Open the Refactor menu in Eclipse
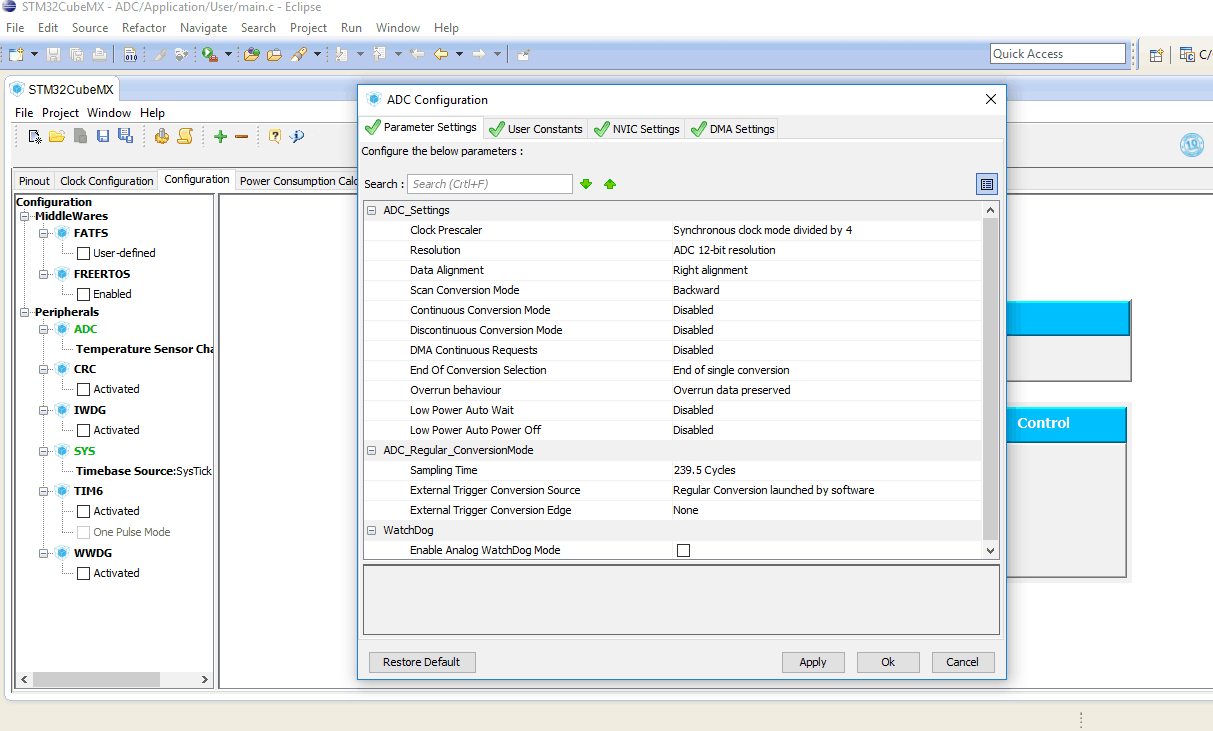Image resolution: width=1213 pixels, height=731 pixels. (x=144, y=28)
